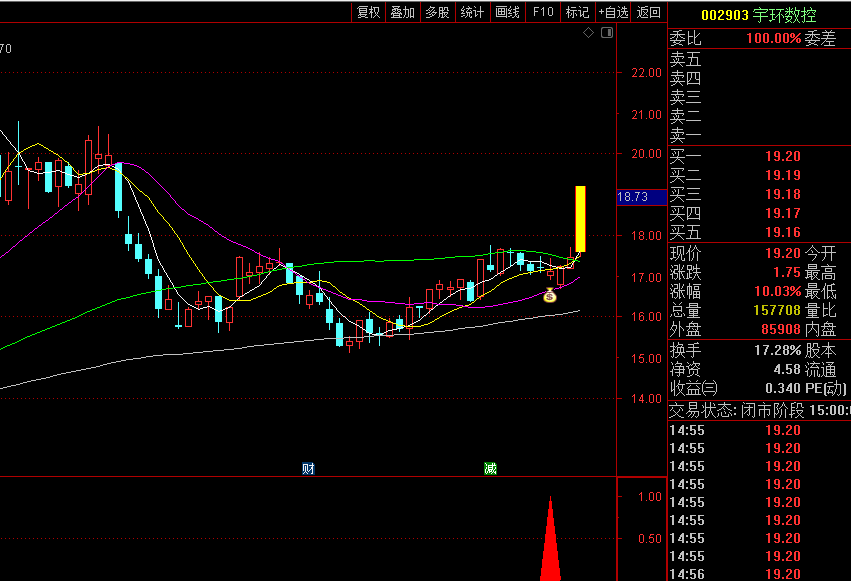Viewport: 851px width, 581px height.
Task: Open the 财 financial report marker
Action: tap(308, 469)
